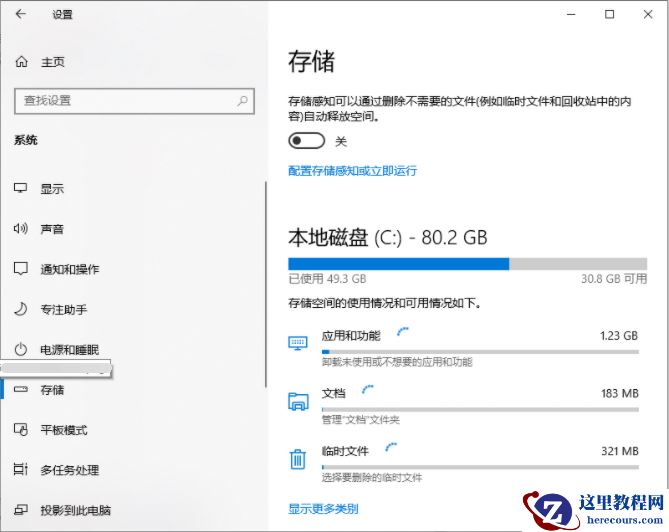Open 通知和操作 settings page
The width and height of the screenshot is (669, 532).
click(x=70, y=269)
